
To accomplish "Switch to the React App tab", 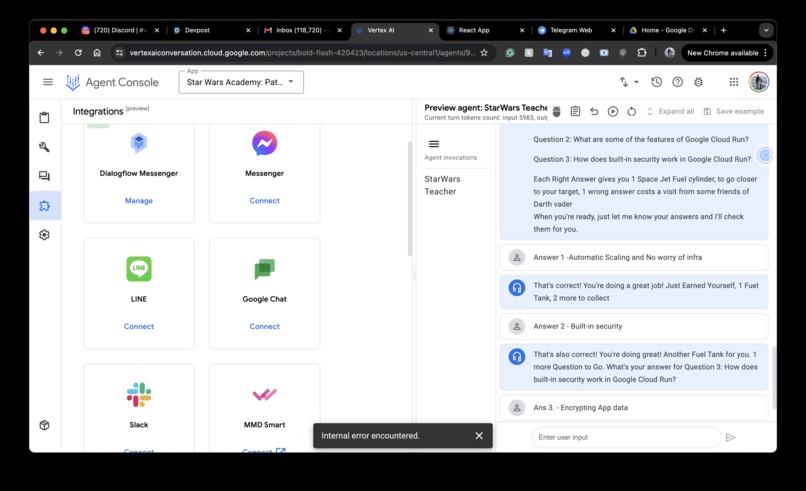I will (x=485, y=30).
